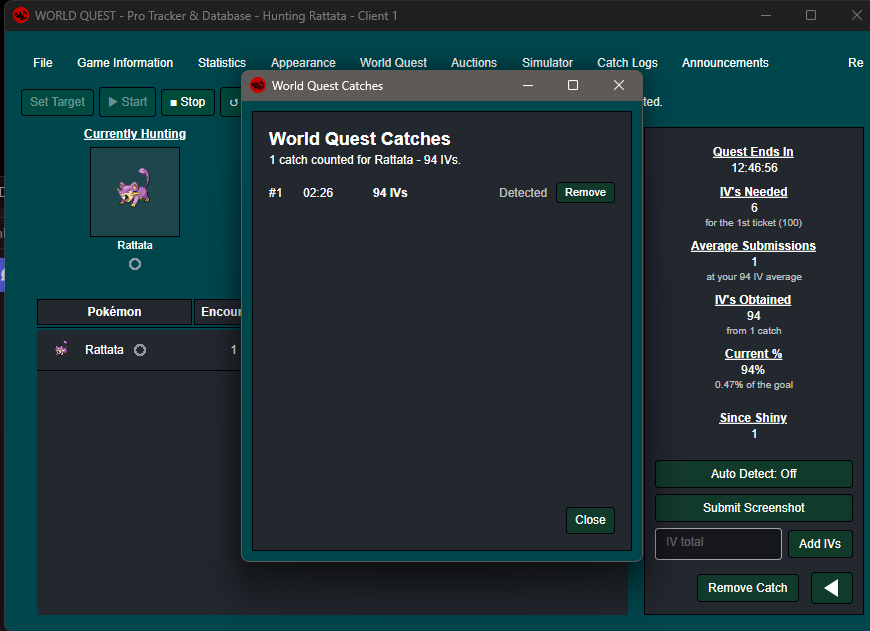This screenshot has width=870, height=631.
Task: Click the Add IVs button
Action: coord(820,544)
